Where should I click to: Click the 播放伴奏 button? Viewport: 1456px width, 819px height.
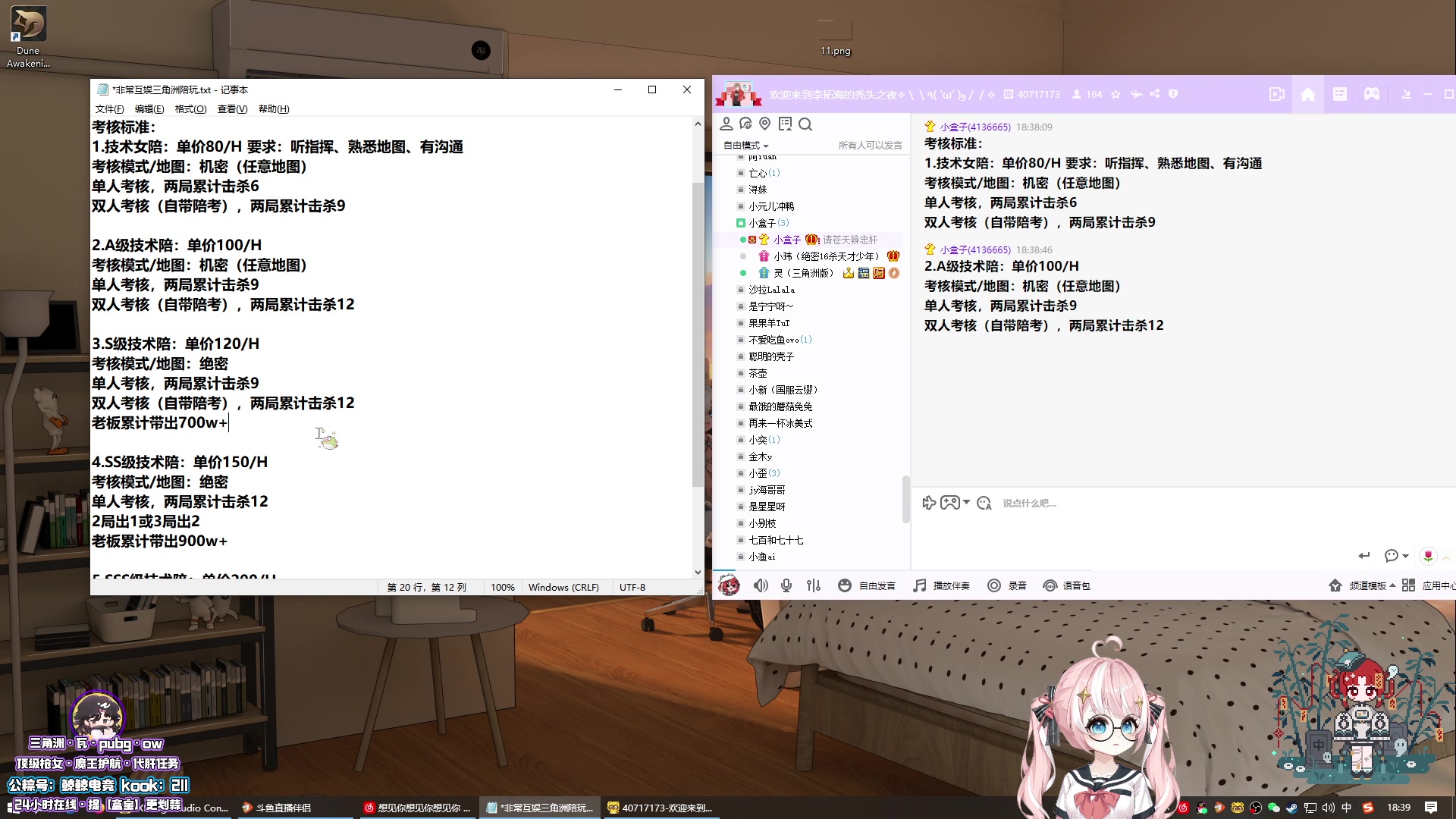(942, 585)
